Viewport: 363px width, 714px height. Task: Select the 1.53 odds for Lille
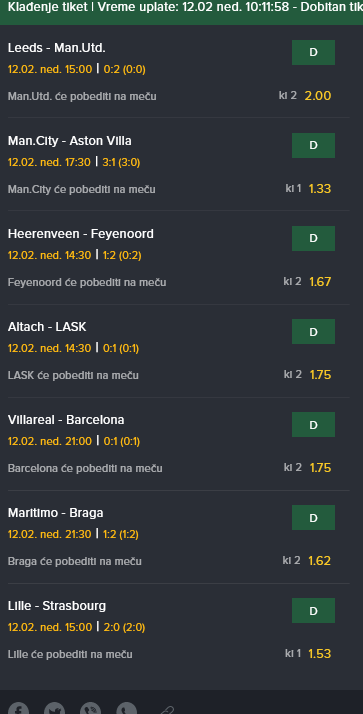(320, 653)
